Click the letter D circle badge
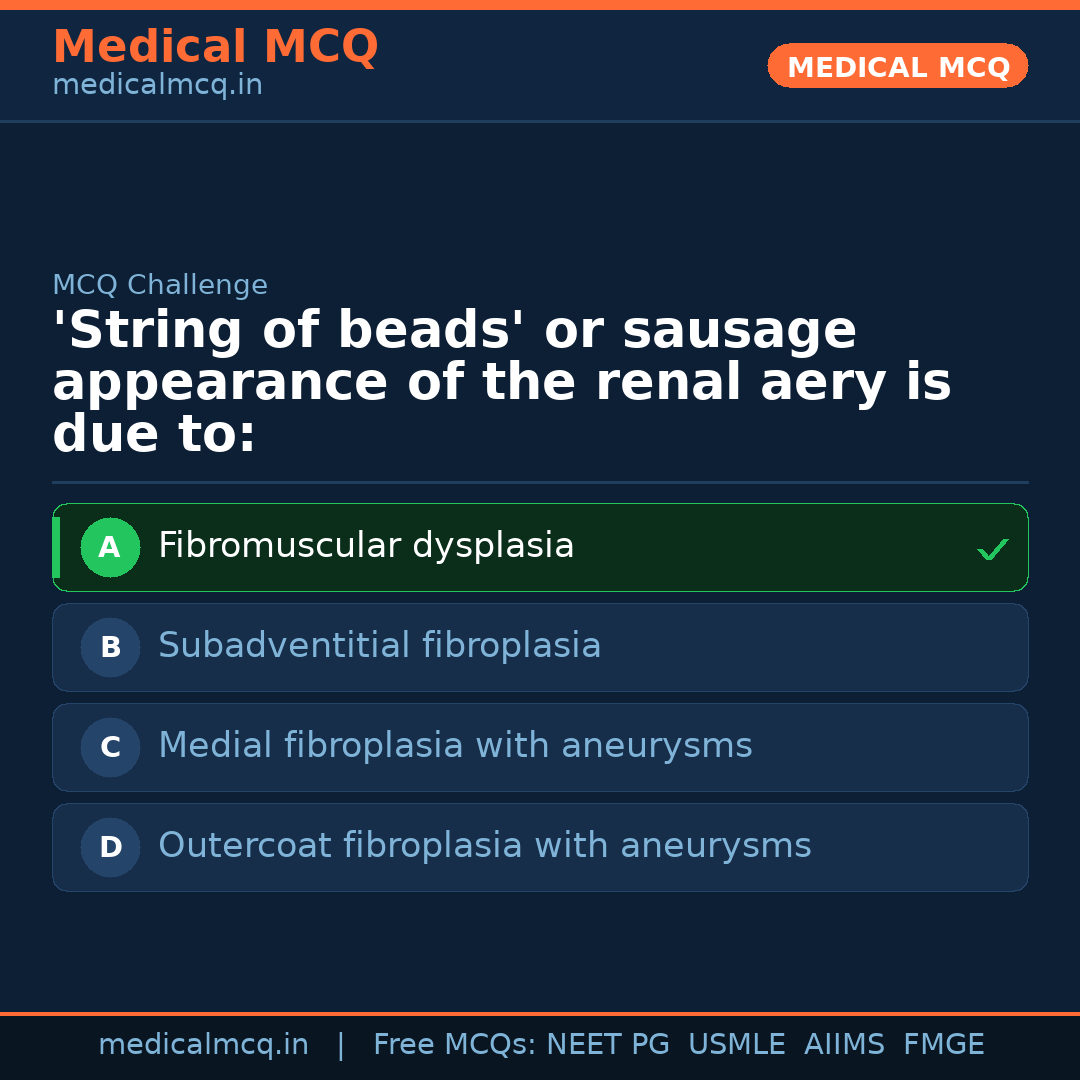 110,847
